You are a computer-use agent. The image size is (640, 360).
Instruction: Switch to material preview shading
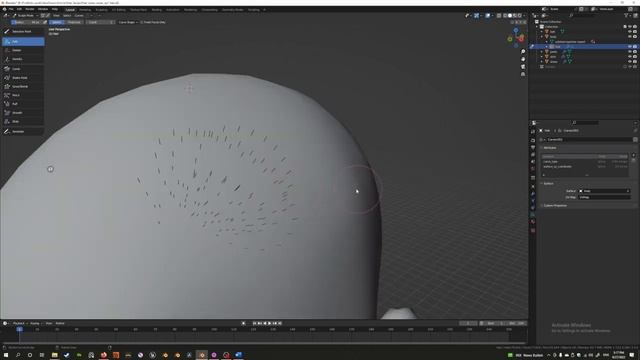click(x=515, y=16)
